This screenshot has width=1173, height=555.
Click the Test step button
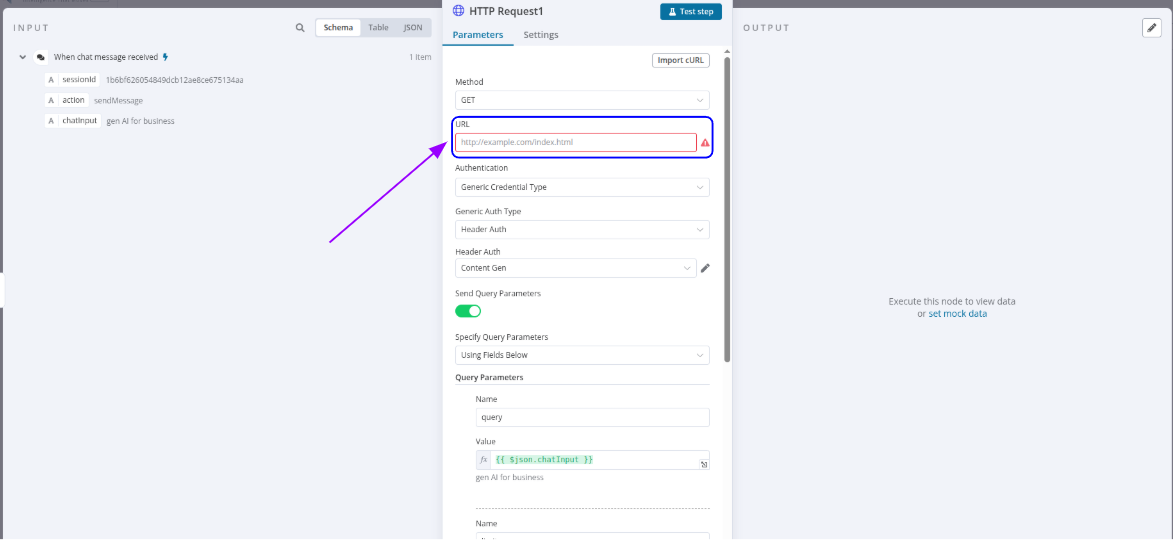click(691, 11)
